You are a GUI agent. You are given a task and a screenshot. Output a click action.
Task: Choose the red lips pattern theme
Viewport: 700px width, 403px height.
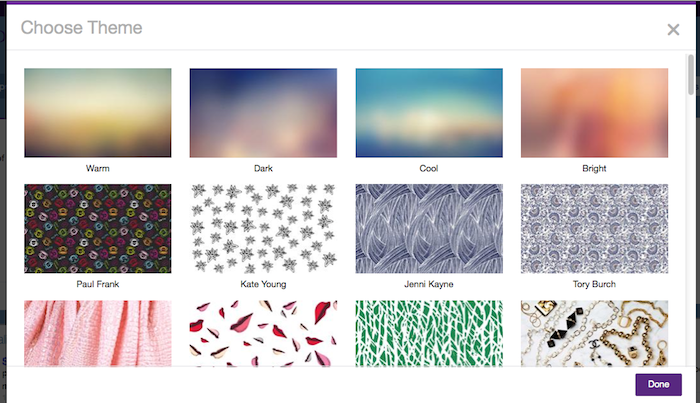[263, 333]
